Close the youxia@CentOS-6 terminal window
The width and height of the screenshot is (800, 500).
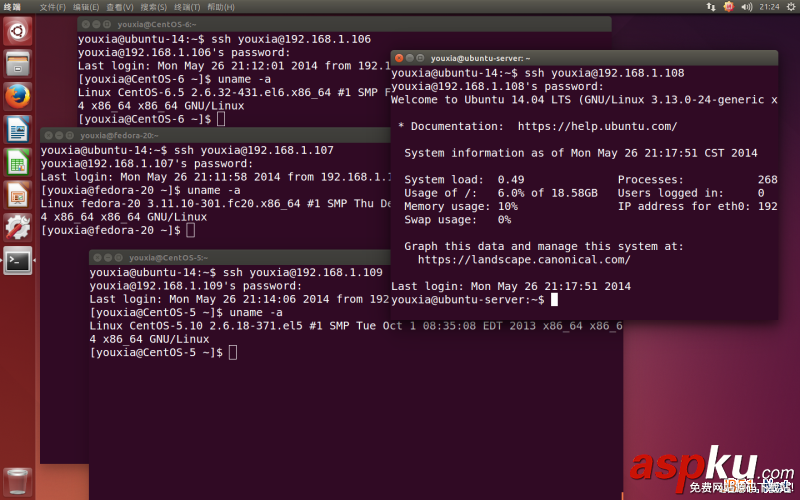point(86,24)
